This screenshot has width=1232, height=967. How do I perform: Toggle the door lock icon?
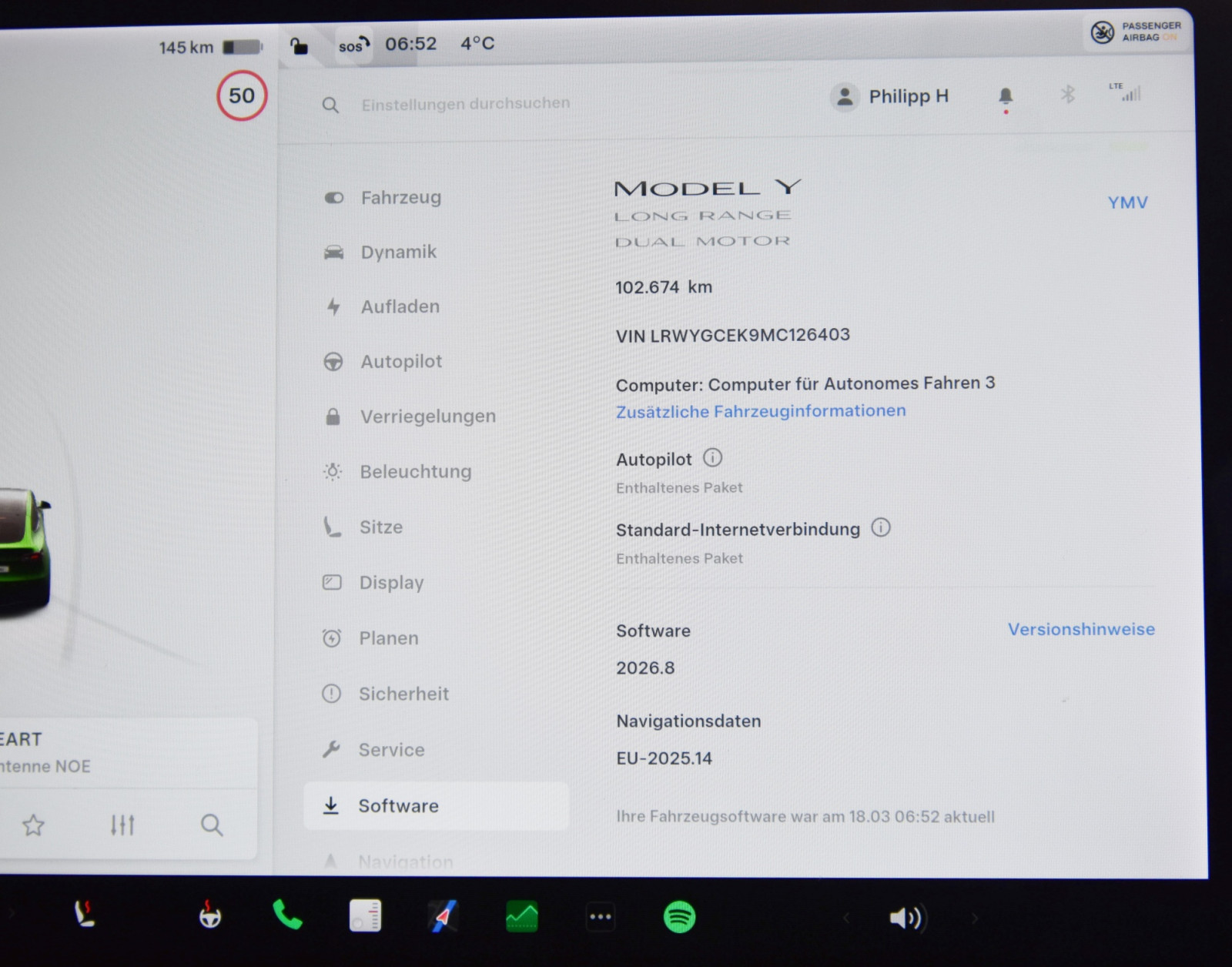(x=299, y=46)
